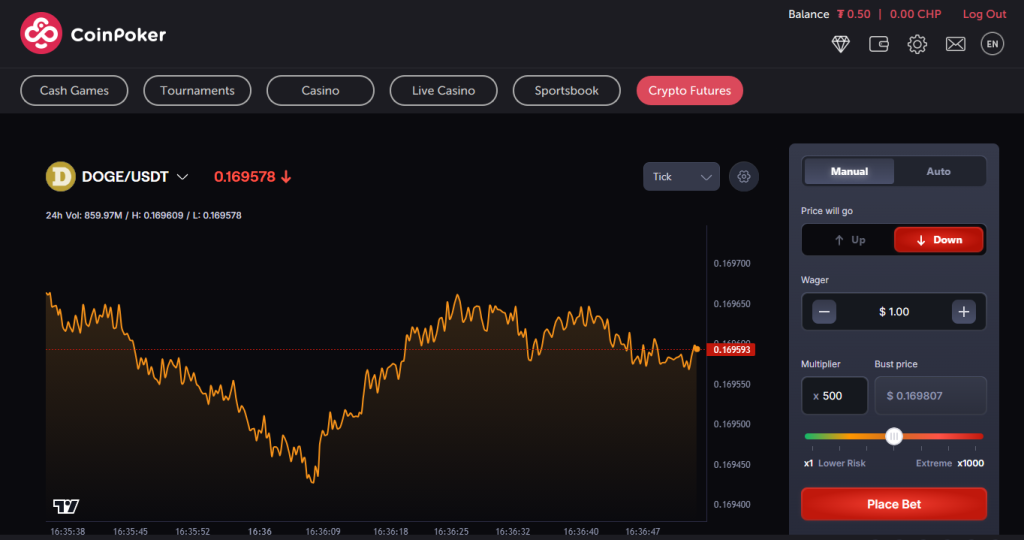Click the 24h Vol stats line
1024x540 pixels.
(x=144, y=215)
